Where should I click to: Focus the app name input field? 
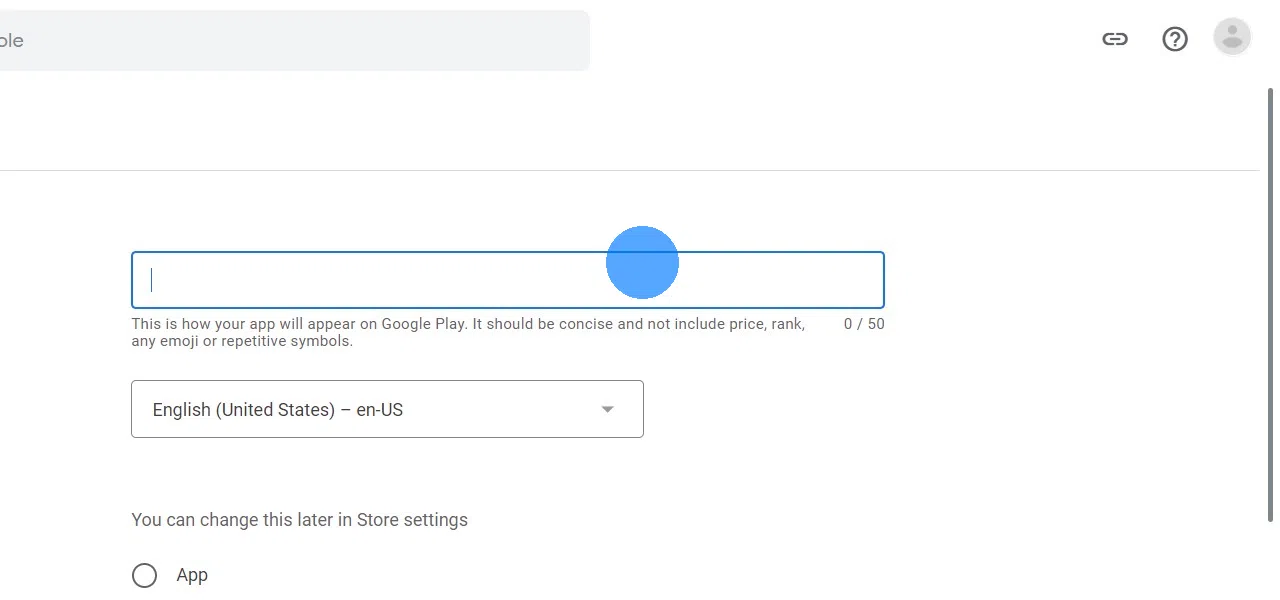[x=507, y=280]
